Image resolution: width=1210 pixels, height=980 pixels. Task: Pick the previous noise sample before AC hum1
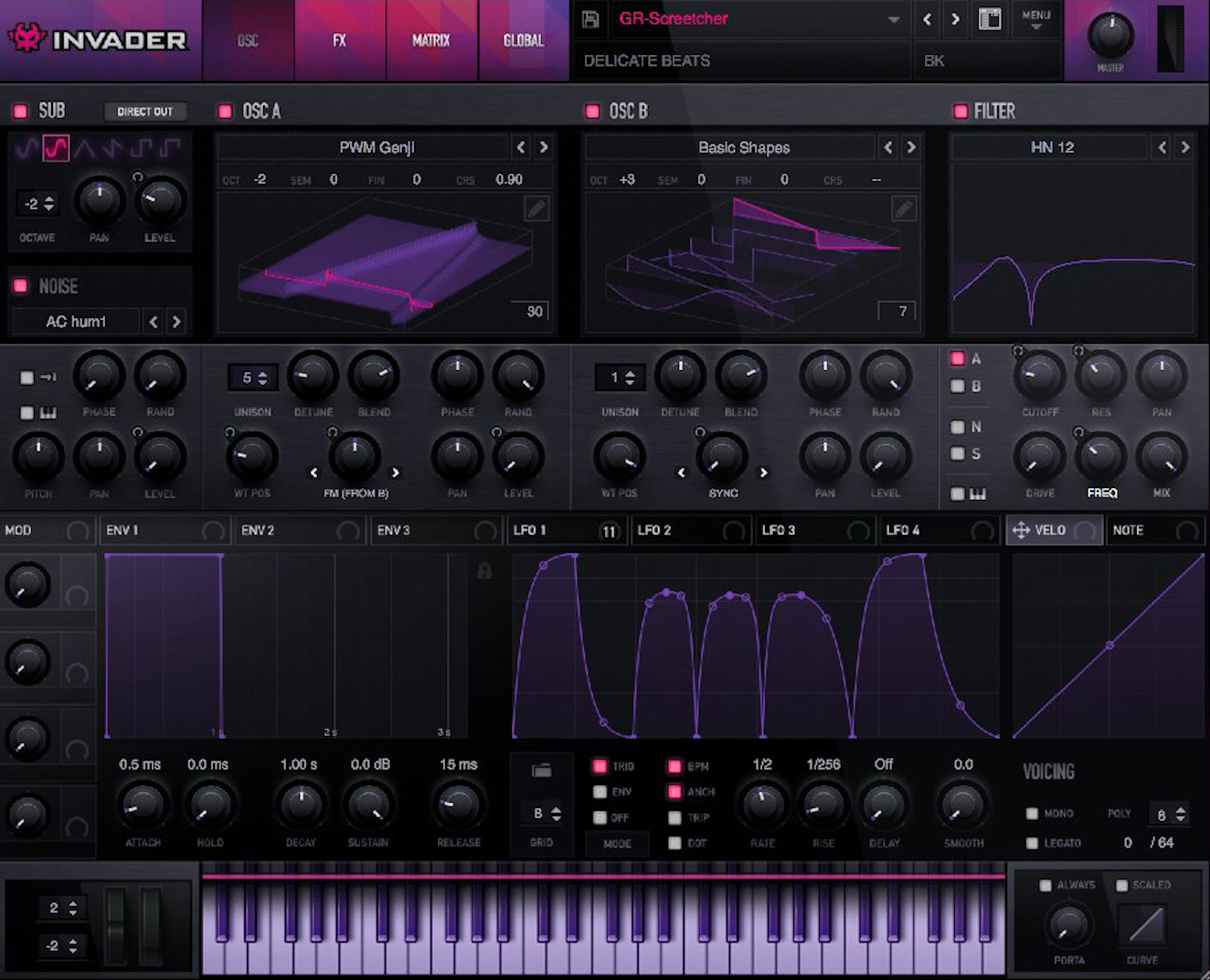click(x=154, y=322)
